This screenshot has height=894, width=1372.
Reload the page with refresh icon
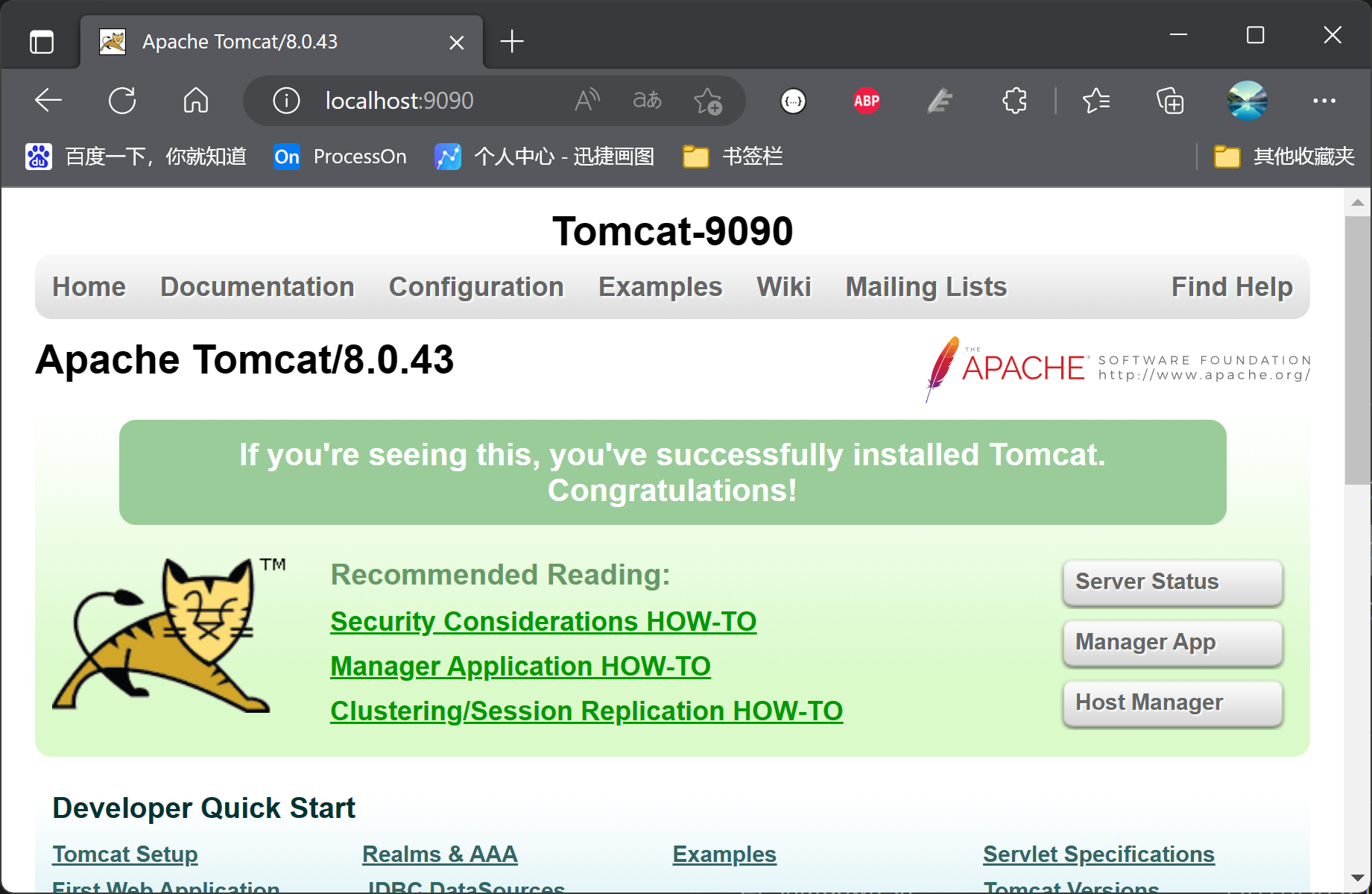pos(122,101)
